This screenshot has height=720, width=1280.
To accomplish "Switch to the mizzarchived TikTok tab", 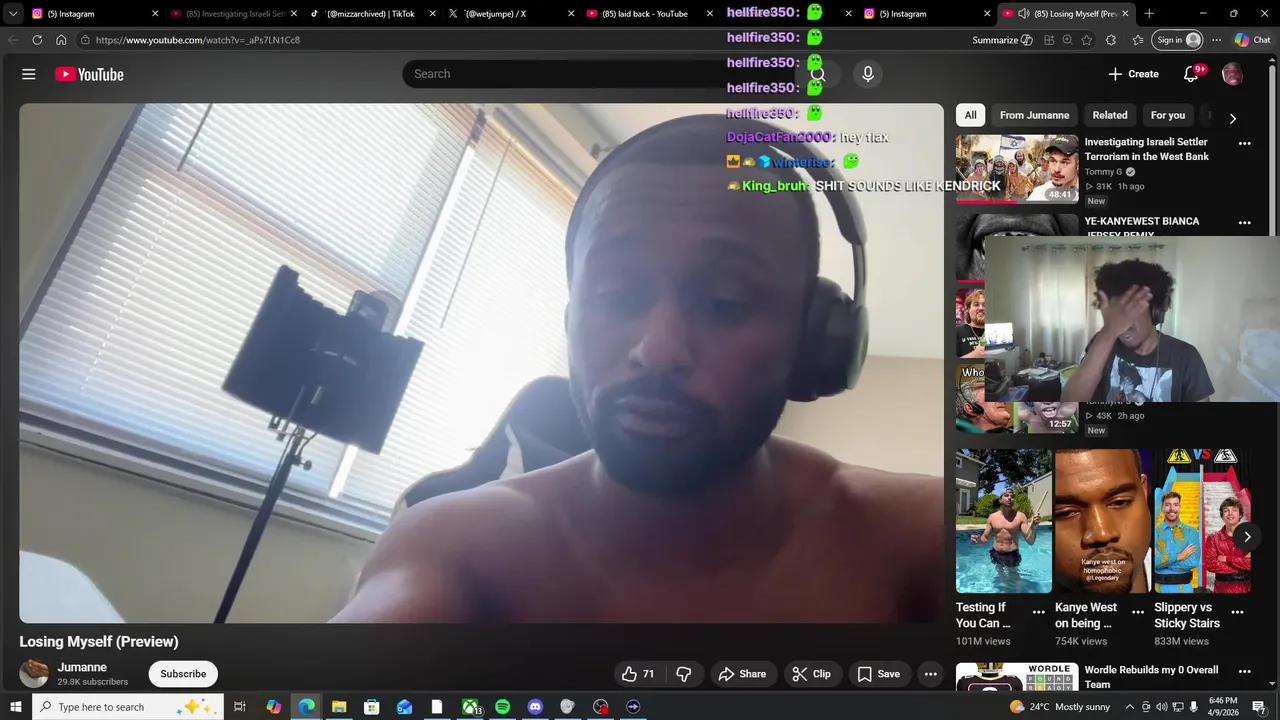I will (x=372, y=14).
